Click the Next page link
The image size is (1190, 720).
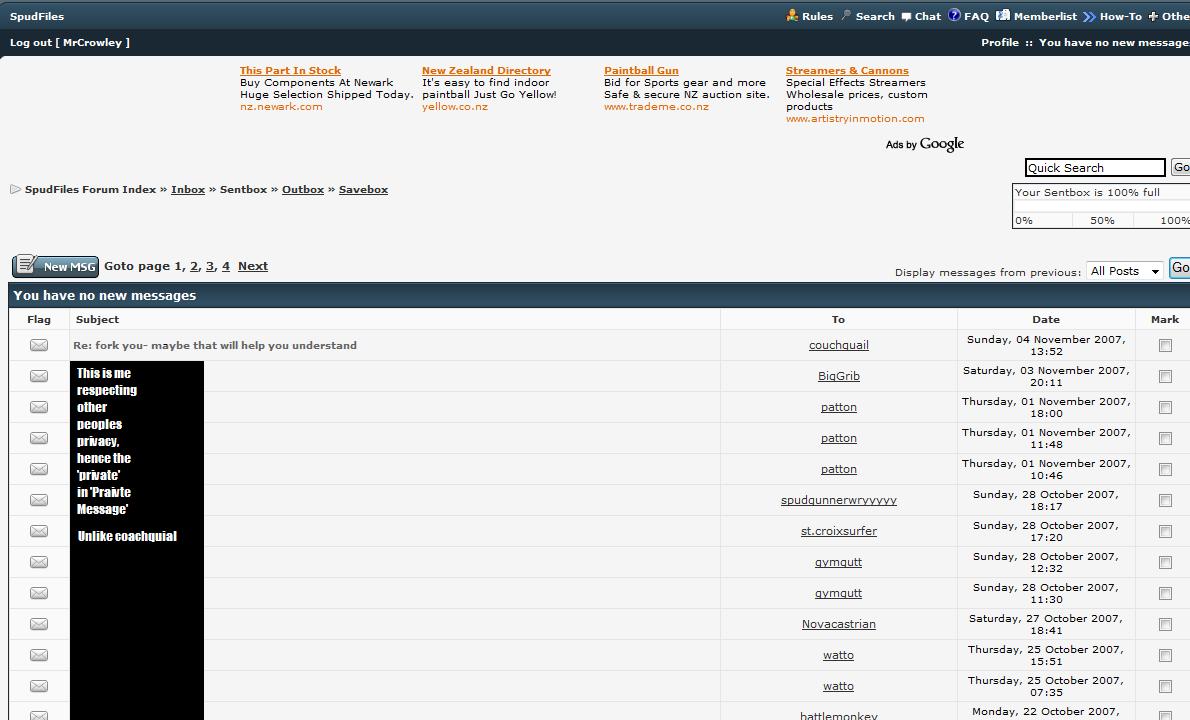coord(252,266)
